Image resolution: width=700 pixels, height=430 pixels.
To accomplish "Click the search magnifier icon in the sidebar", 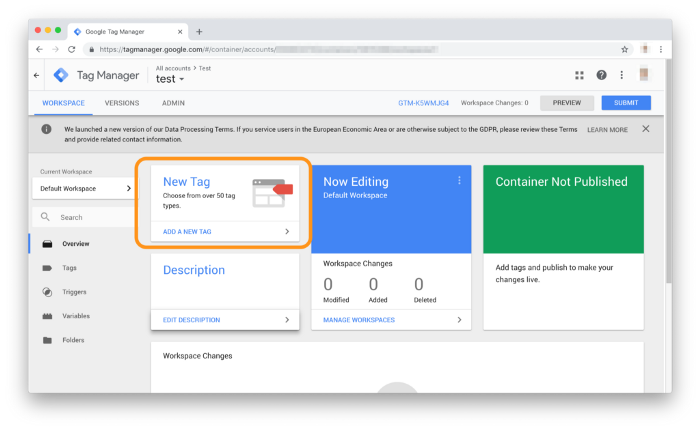I will [x=45, y=217].
